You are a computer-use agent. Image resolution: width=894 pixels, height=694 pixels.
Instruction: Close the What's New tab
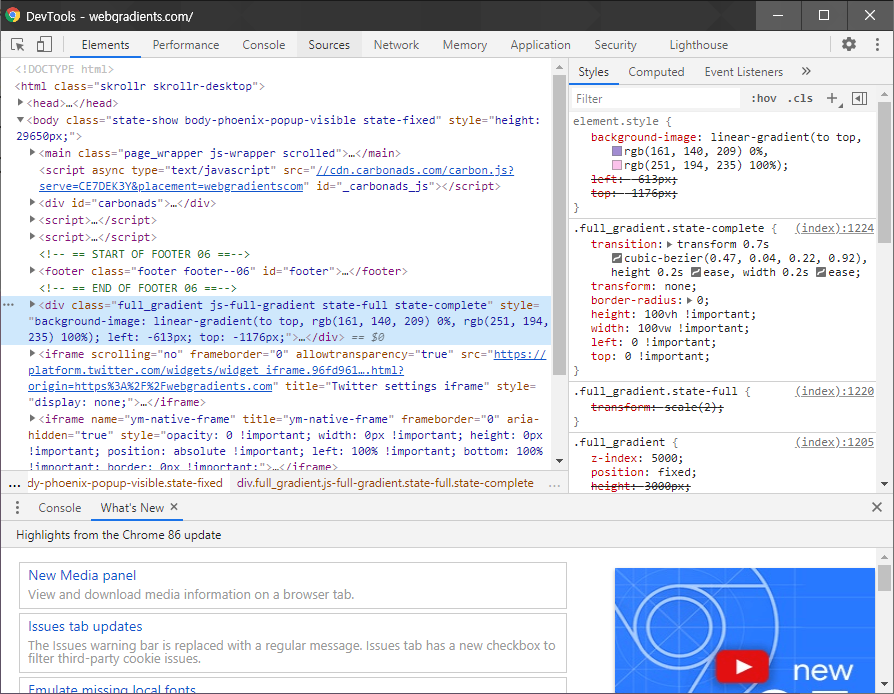point(174,507)
